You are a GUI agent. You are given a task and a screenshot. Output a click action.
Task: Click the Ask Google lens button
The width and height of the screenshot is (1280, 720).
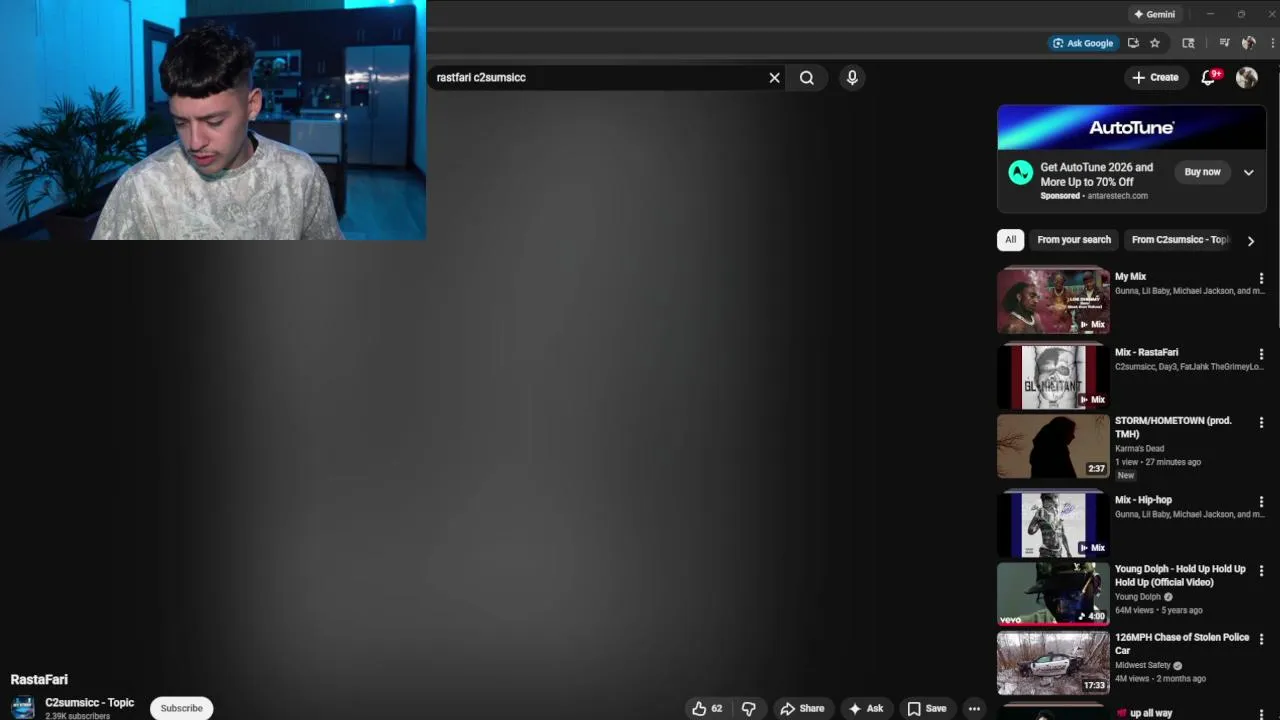[x=1082, y=43]
